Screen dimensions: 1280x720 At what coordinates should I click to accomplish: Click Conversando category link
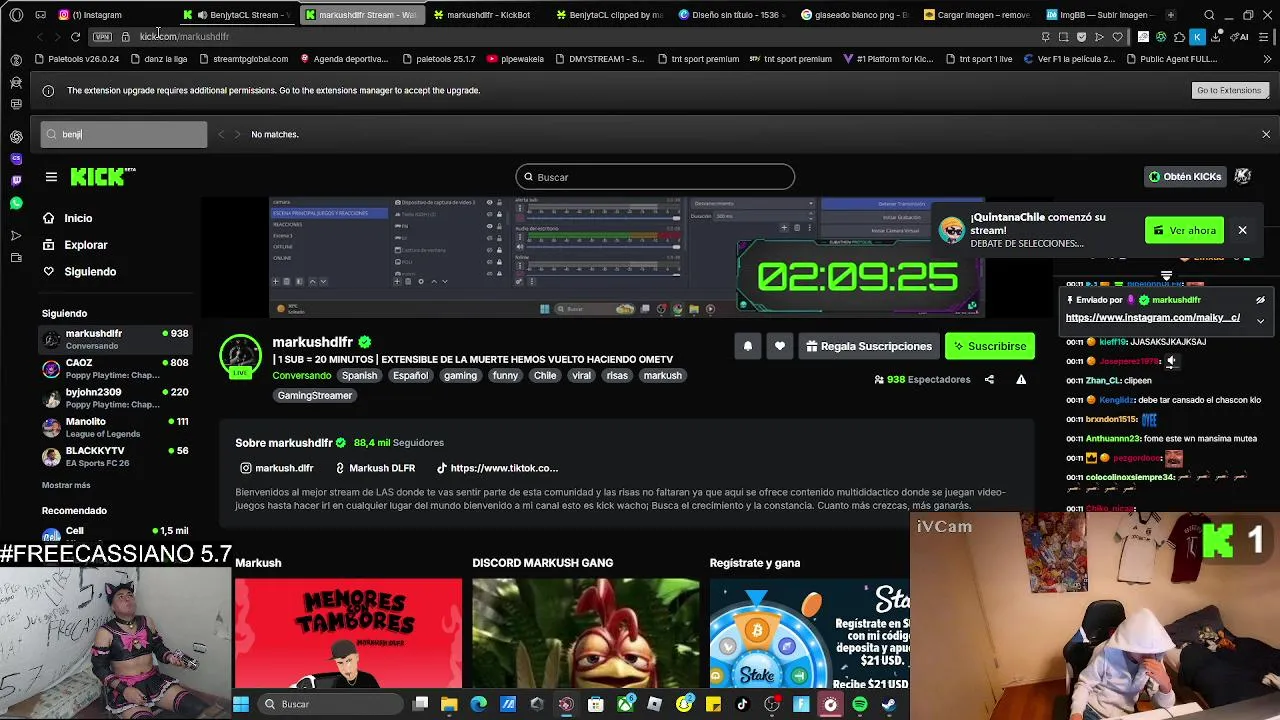pyautogui.click(x=301, y=376)
